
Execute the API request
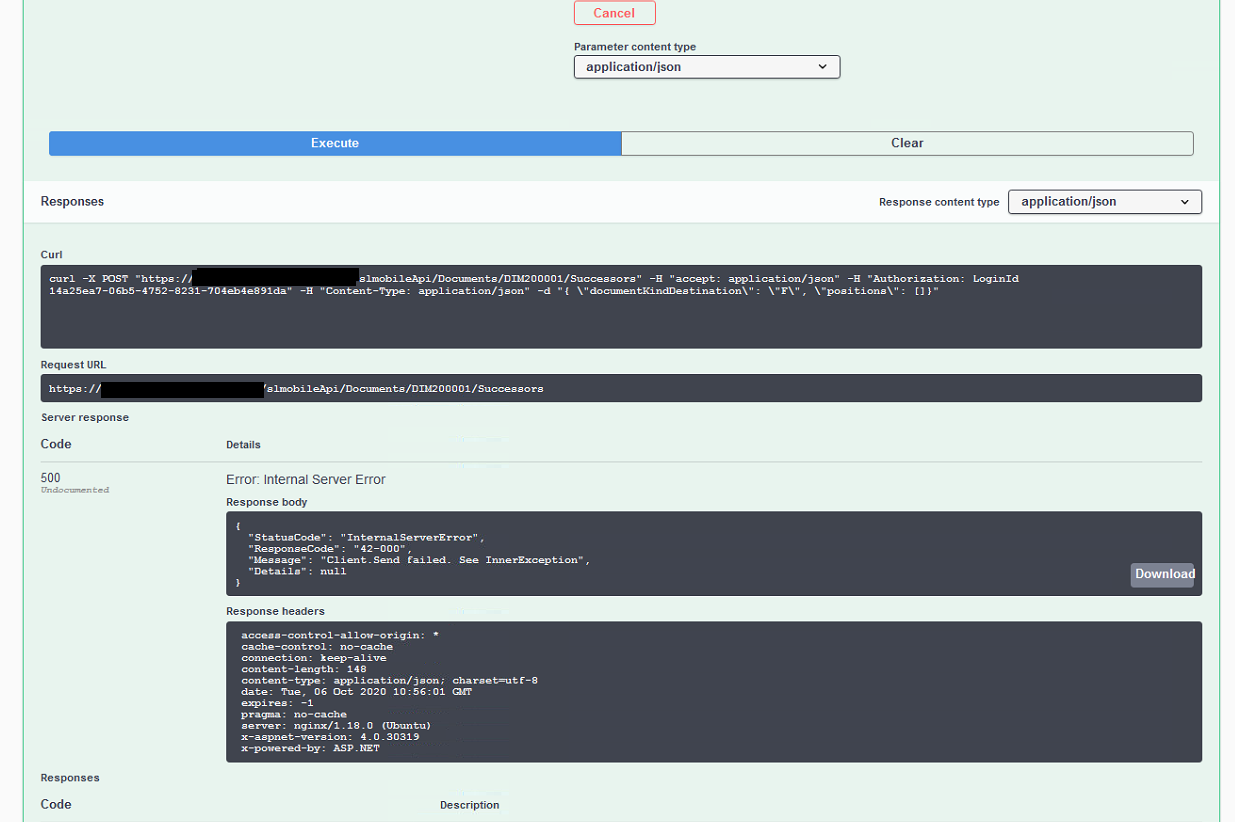[x=334, y=143]
